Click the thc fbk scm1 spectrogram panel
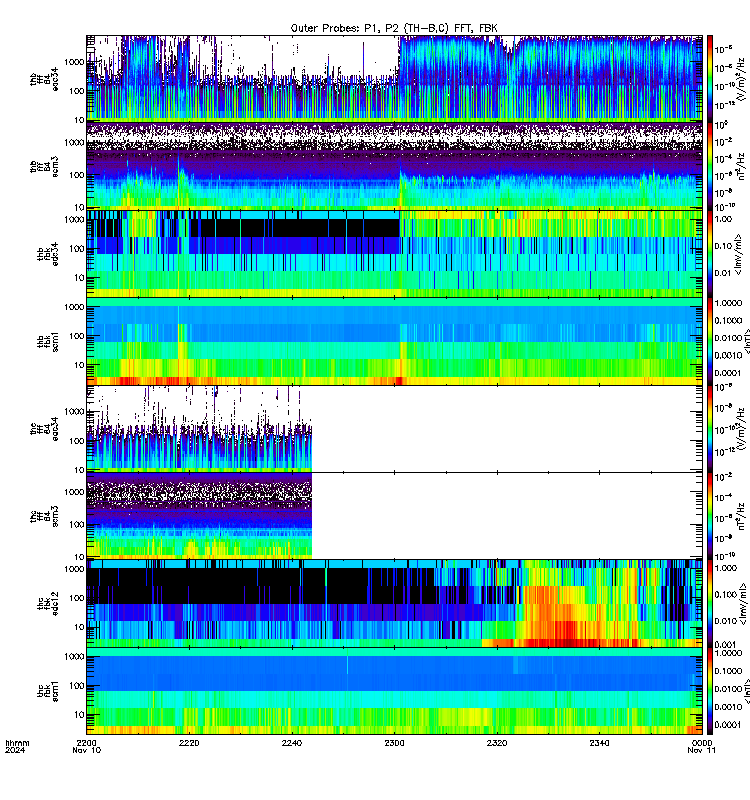 point(394,691)
